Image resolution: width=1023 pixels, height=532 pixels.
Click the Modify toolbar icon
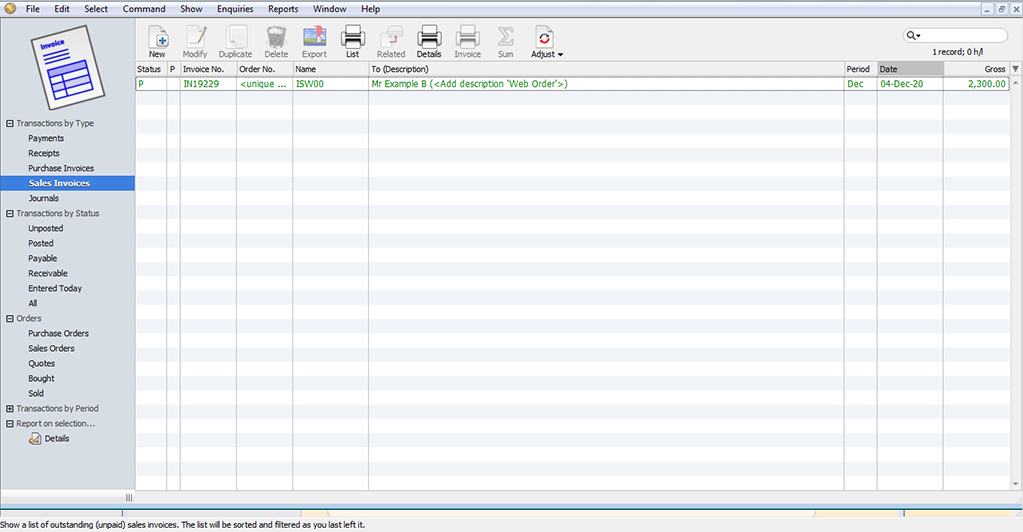click(195, 42)
